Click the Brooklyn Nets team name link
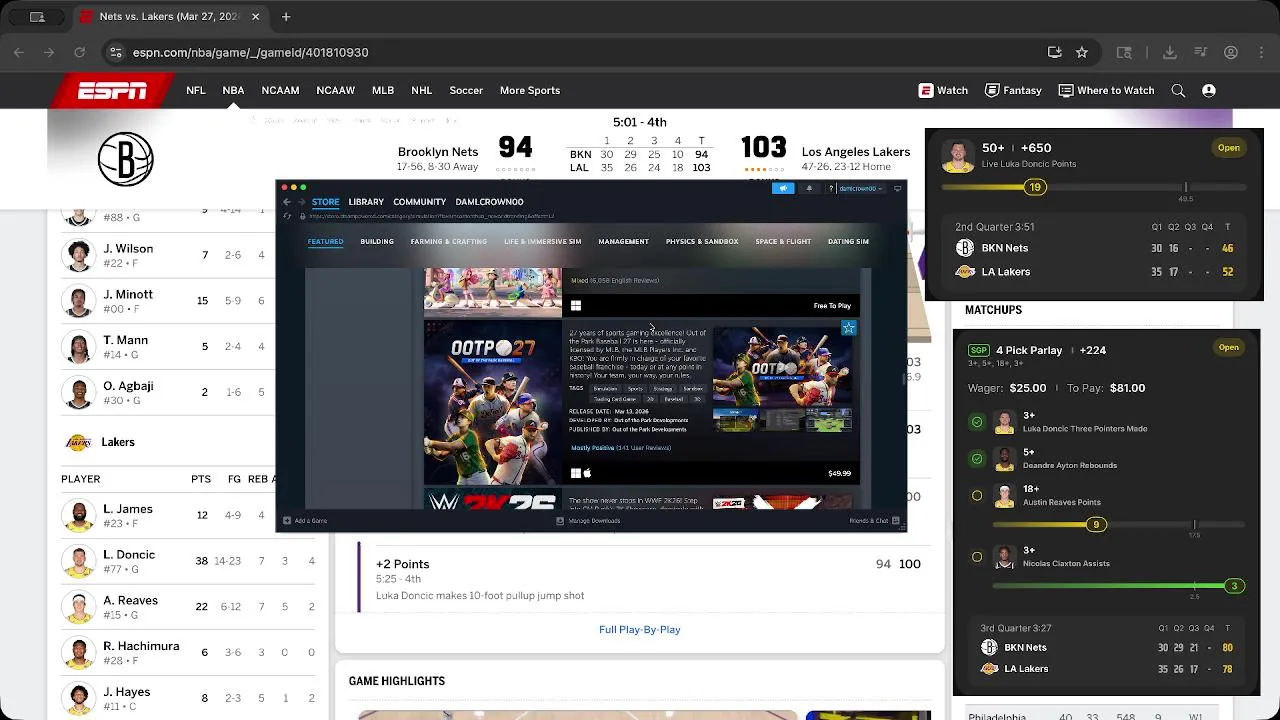 pos(438,152)
